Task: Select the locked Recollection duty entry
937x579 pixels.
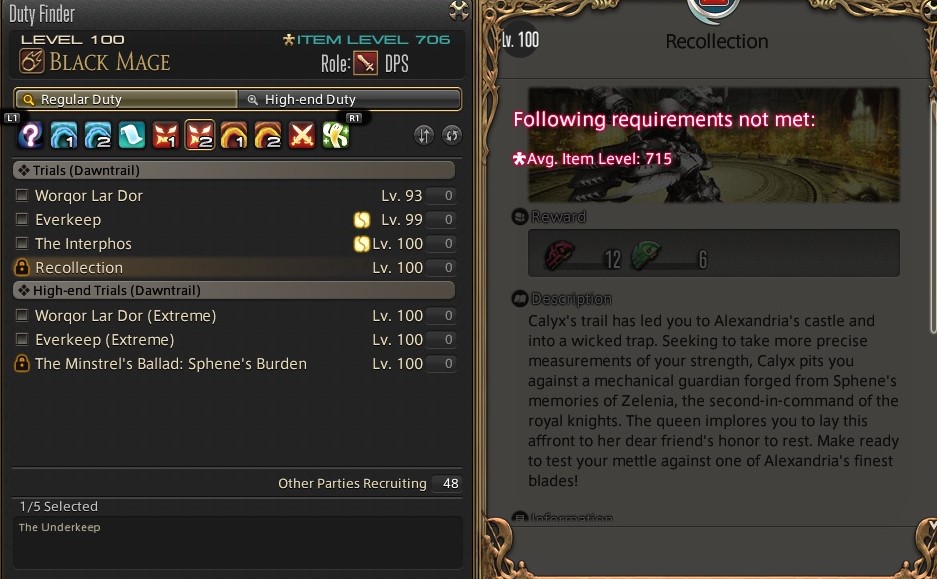Action: point(235,268)
